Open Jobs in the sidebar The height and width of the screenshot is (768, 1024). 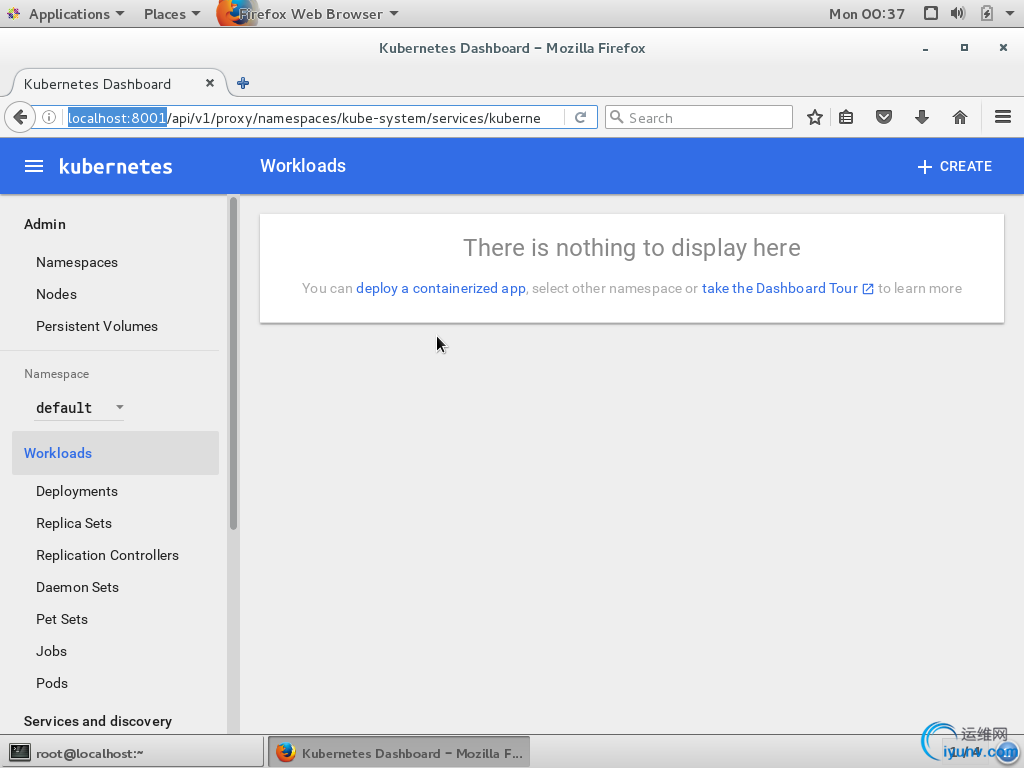(52, 652)
